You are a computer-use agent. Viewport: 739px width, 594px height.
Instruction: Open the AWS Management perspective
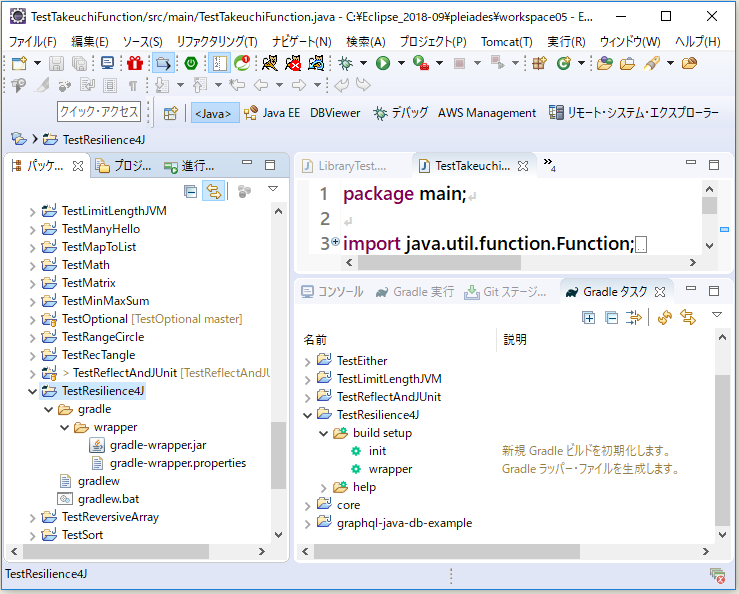click(487, 113)
